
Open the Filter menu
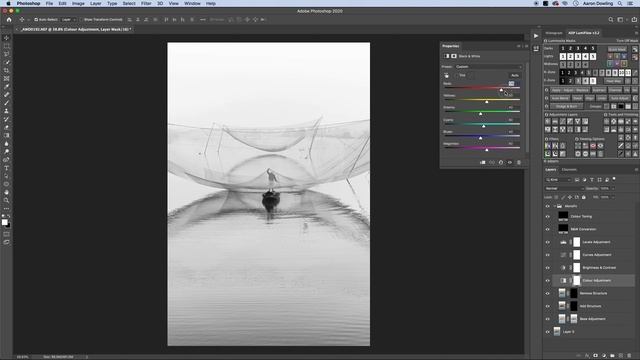(x=146, y=3)
